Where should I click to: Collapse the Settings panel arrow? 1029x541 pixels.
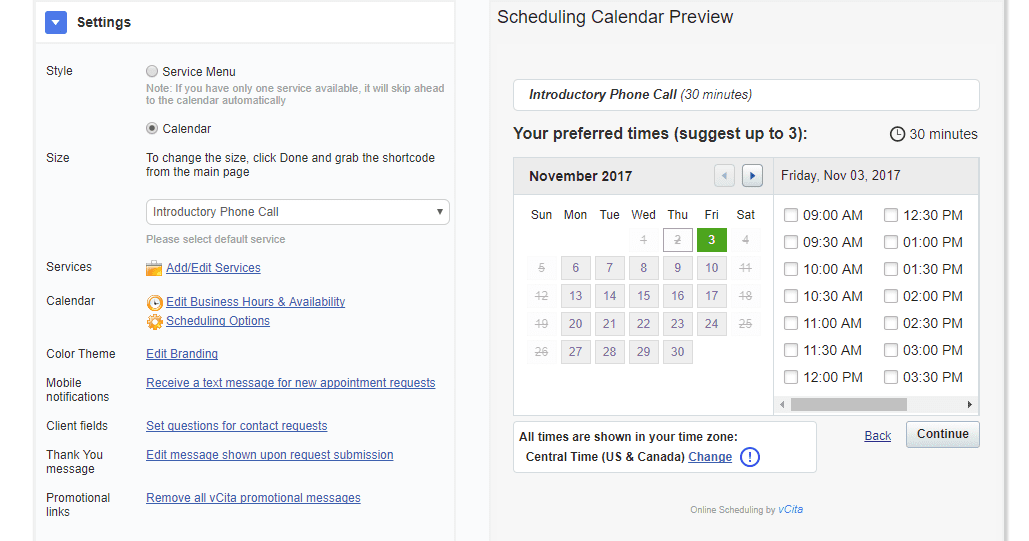pos(56,22)
